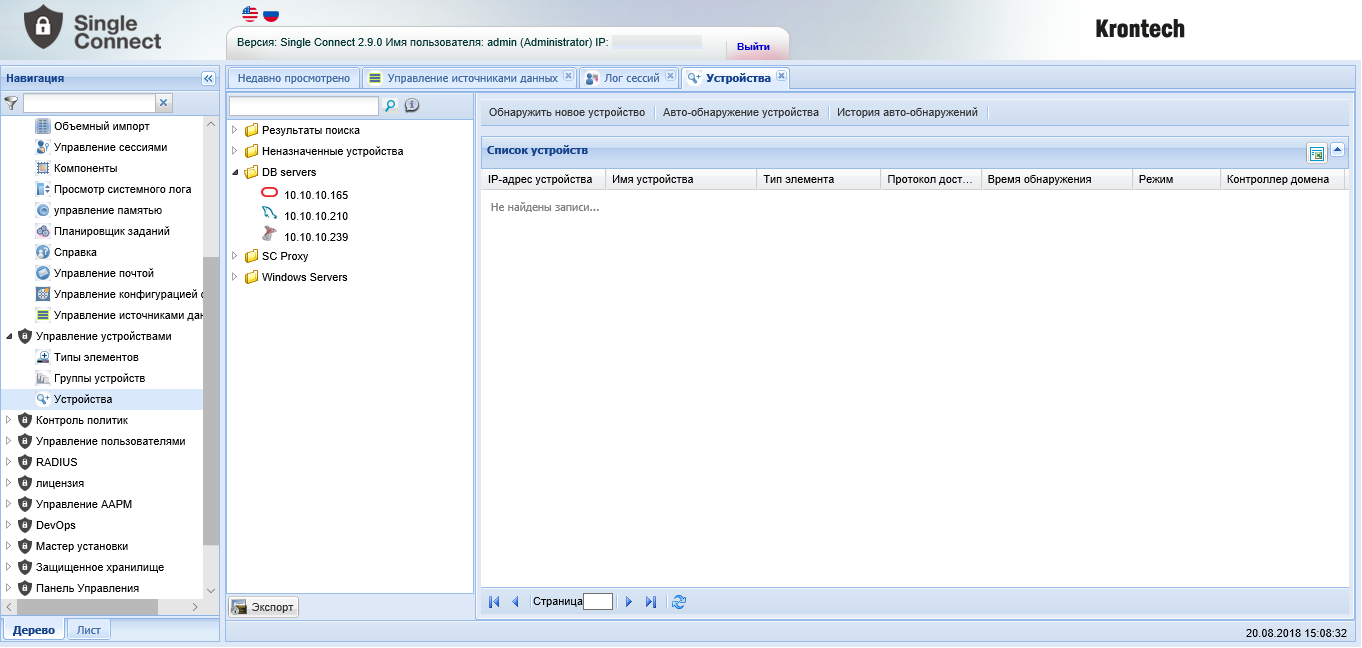Screen dimensions: 1362x648
Task: Open Планировщик заданий item
Action: coord(111,231)
